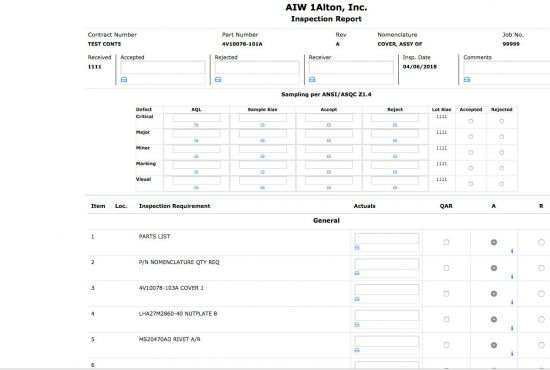Select Accepted radio for Marking defect
Image resolution: width=550 pixels, height=370 pixels.
(x=471, y=168)
